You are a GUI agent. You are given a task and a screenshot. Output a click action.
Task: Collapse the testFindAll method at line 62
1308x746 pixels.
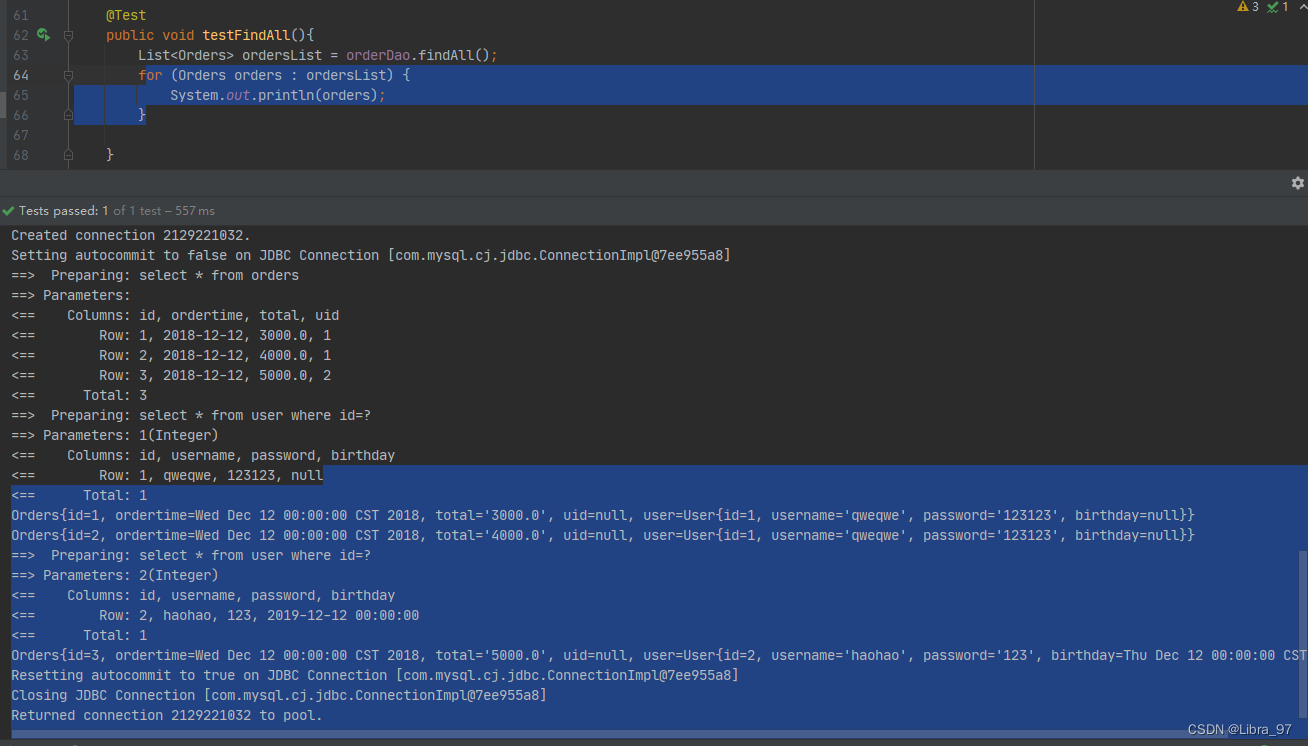(69, 35)
